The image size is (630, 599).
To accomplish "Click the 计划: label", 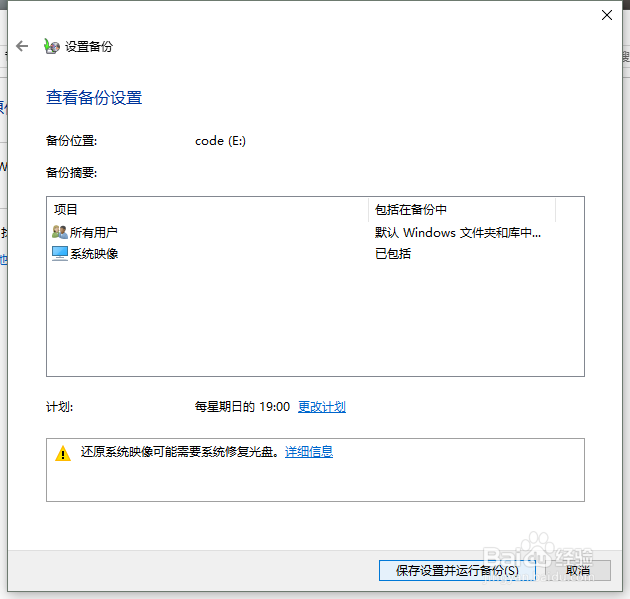I will pyautogui.click(x=59, y=407).
